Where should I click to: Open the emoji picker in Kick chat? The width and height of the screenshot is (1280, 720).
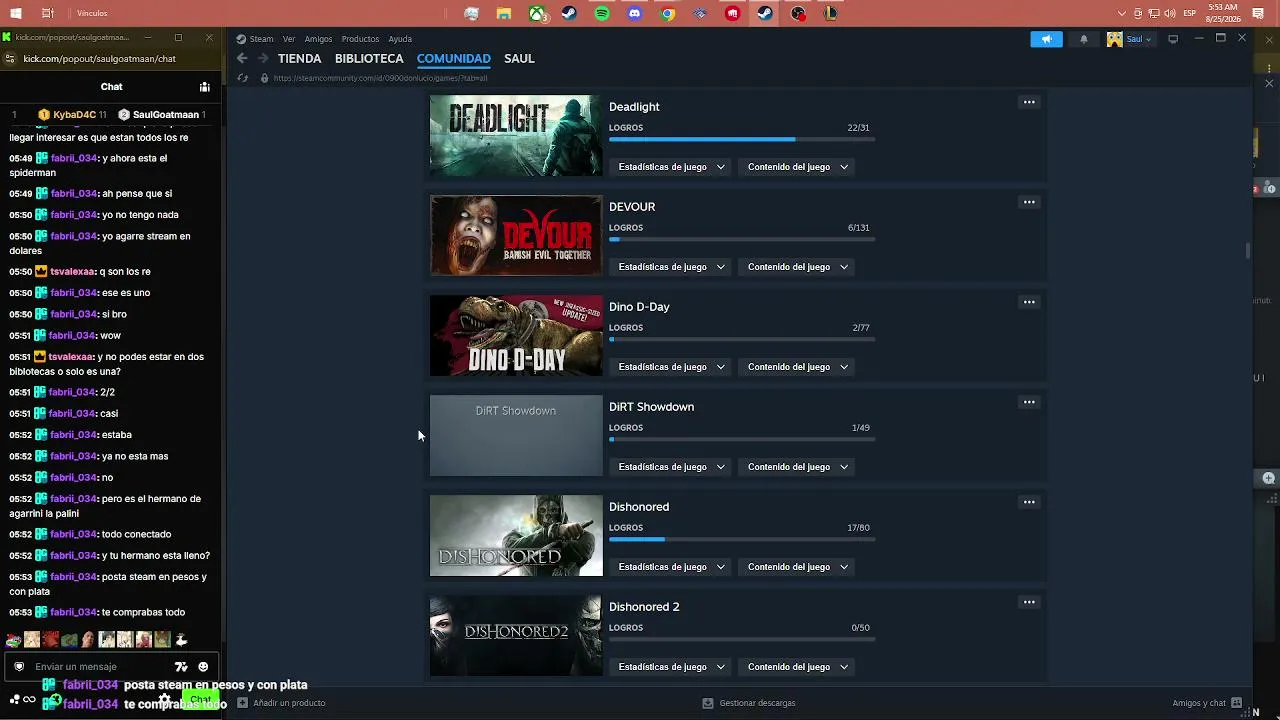click(x=203, y=667)
